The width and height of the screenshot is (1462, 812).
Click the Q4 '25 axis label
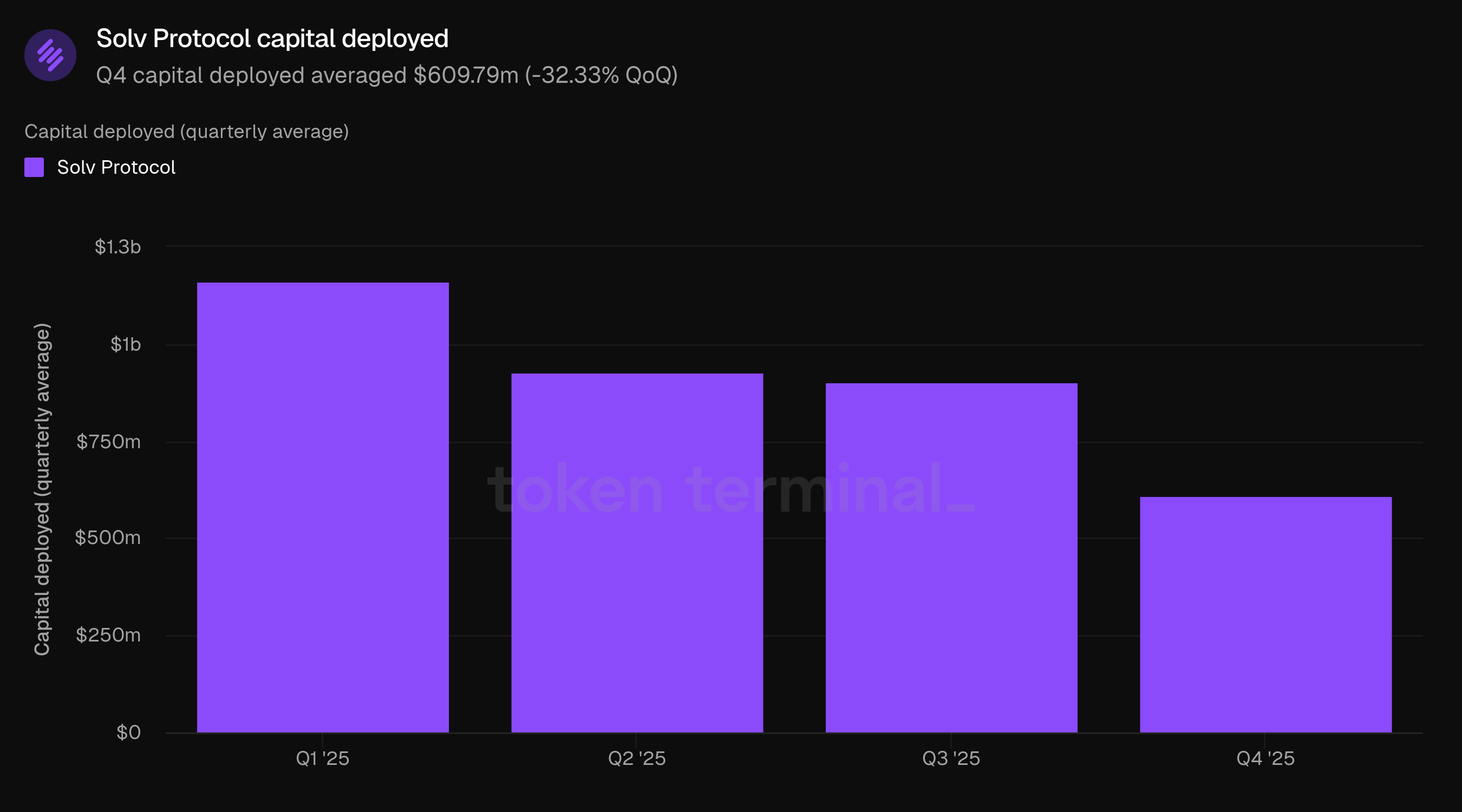[1265, 758]
